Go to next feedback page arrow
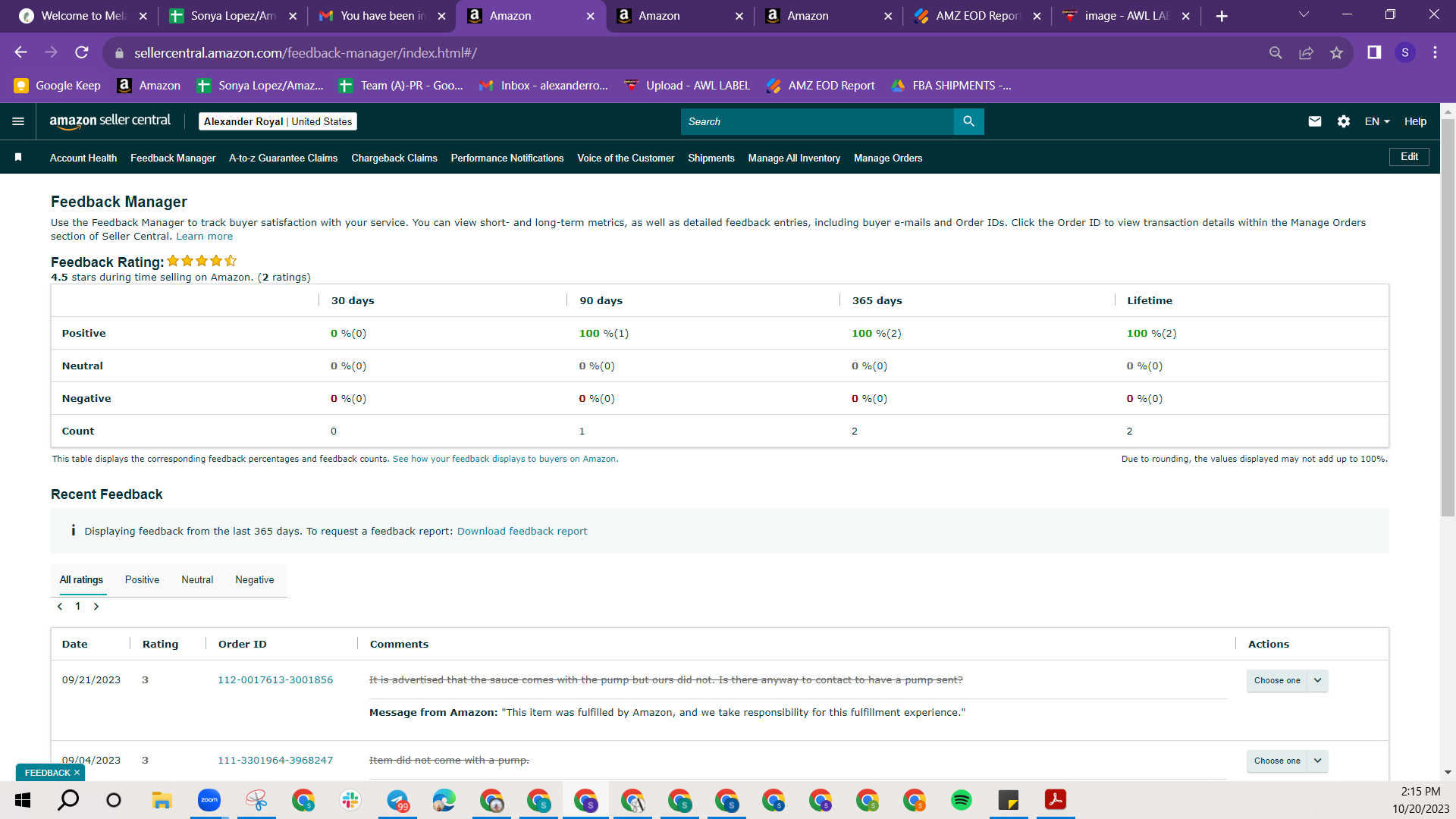 click(96, 607)
